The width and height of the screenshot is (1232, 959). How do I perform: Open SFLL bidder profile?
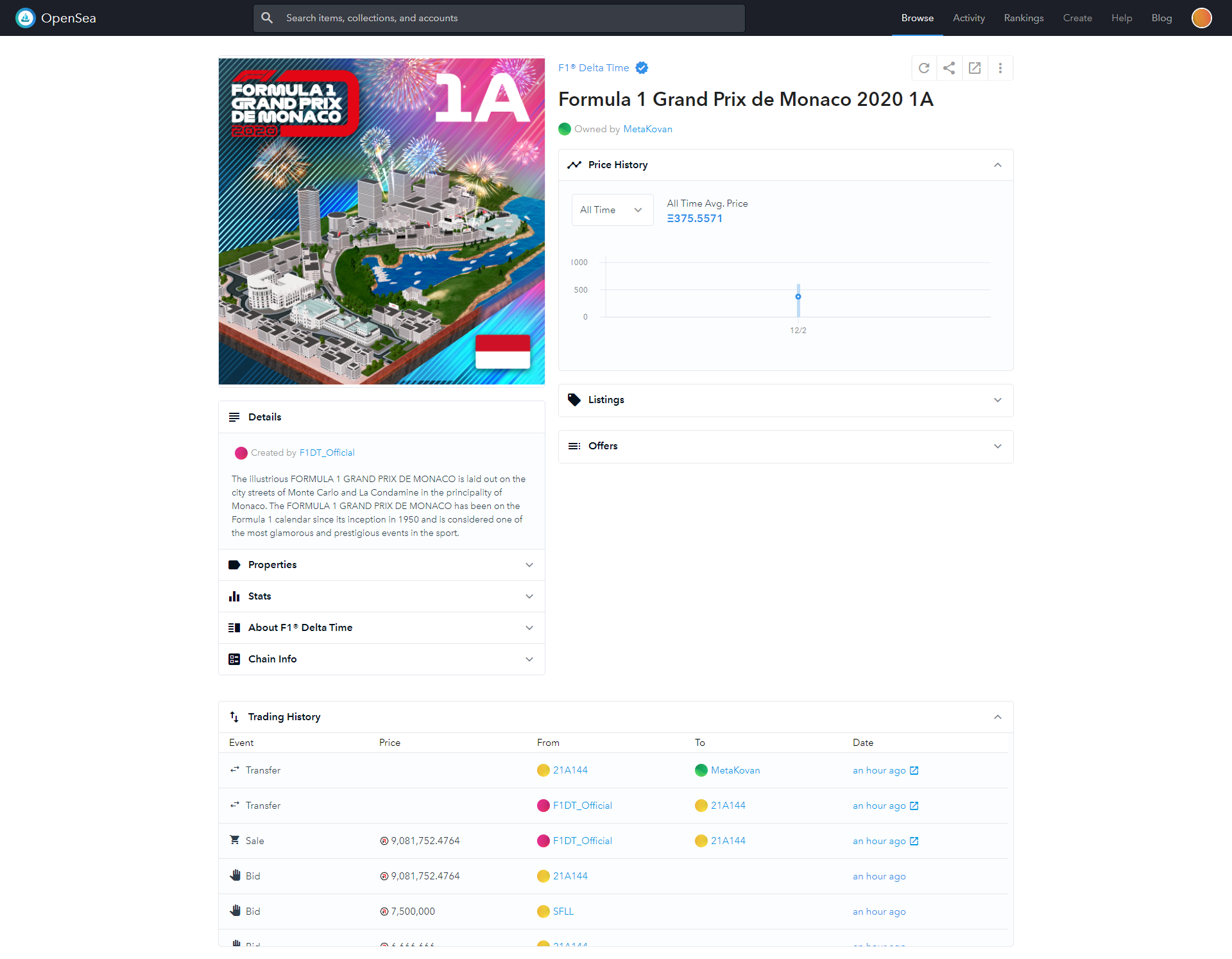(563, 911)
